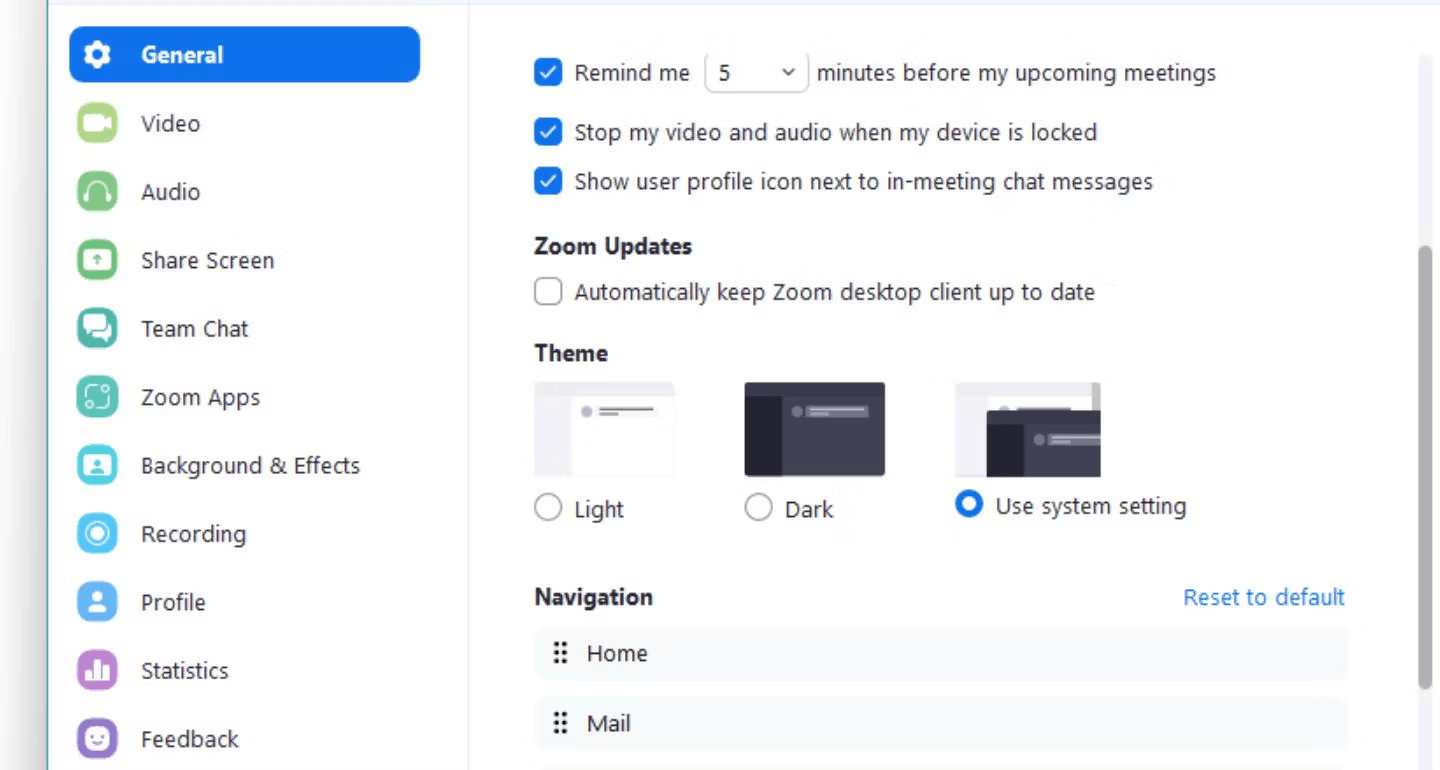Click the Profile person icon

(97, 602)
